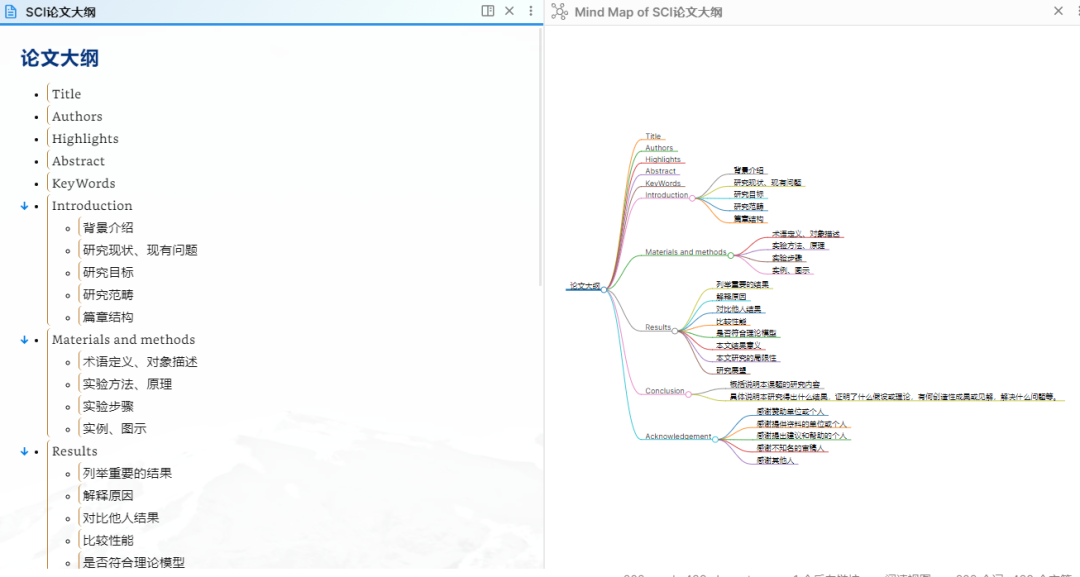Click Materials and methods item in the outline

[x=123, y=339]
